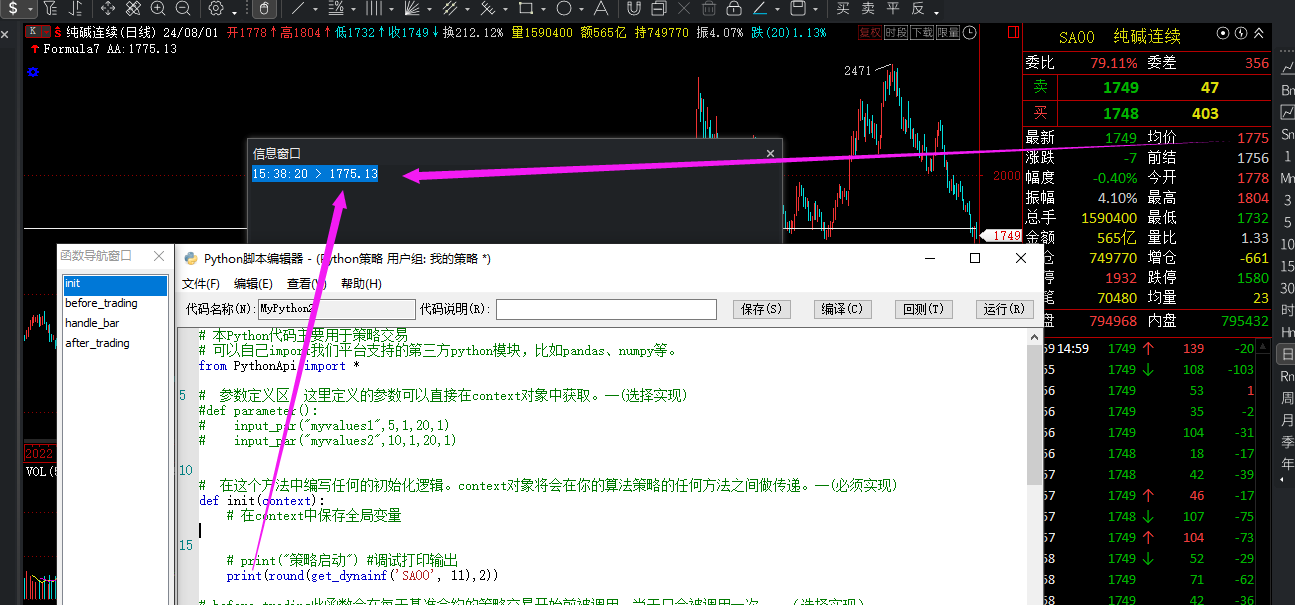This screenshot has height=605, width=1295.
Task: Click the 编译(C) compile button
Action: coord(841,309)
